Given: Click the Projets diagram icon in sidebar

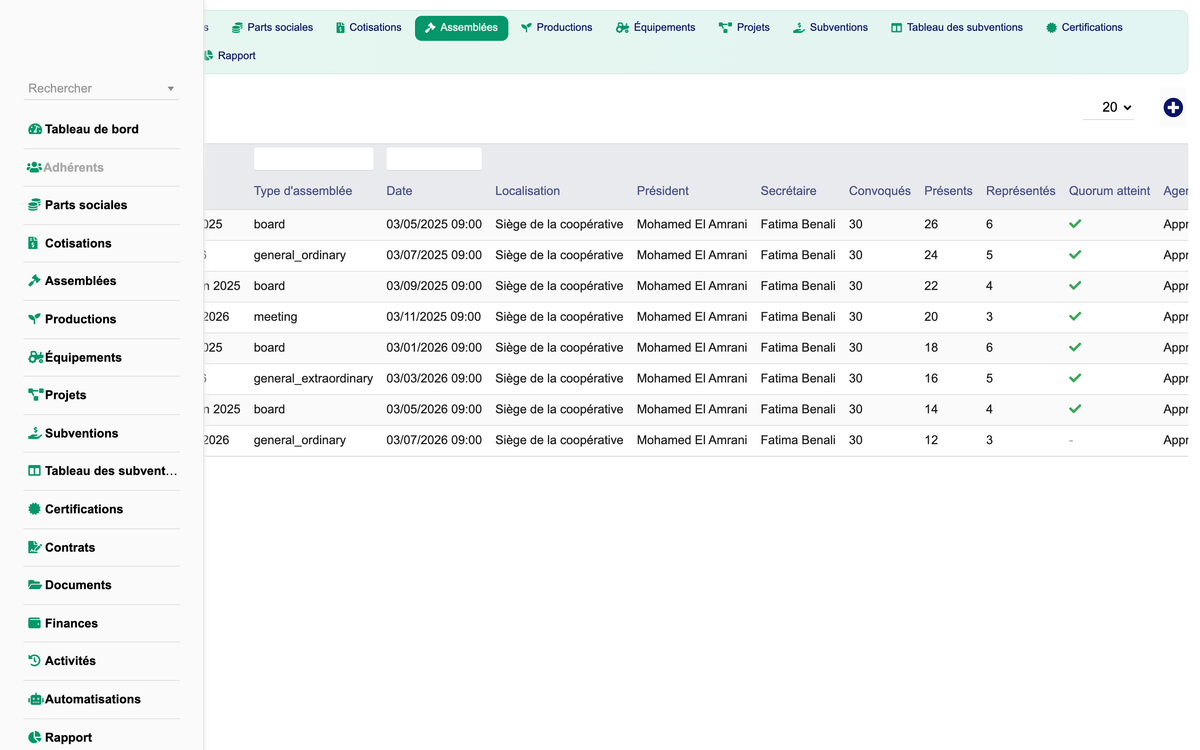Looking at the screenshot, I should click(36, 395).
